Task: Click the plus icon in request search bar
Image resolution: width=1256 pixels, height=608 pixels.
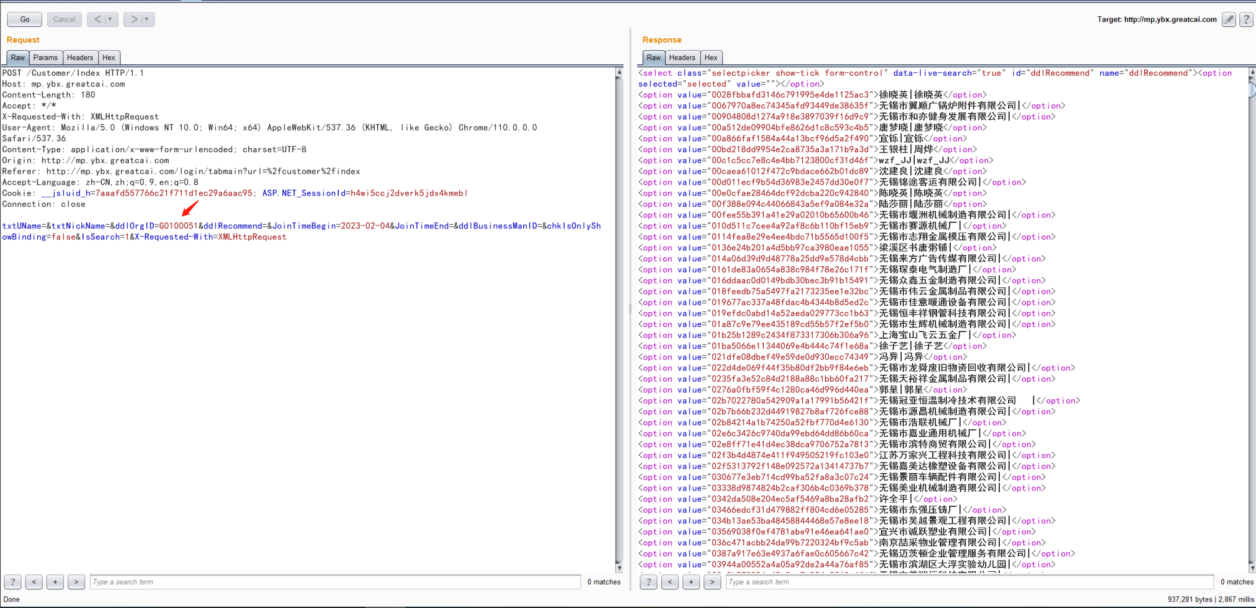Action: [x=54, y=582]
